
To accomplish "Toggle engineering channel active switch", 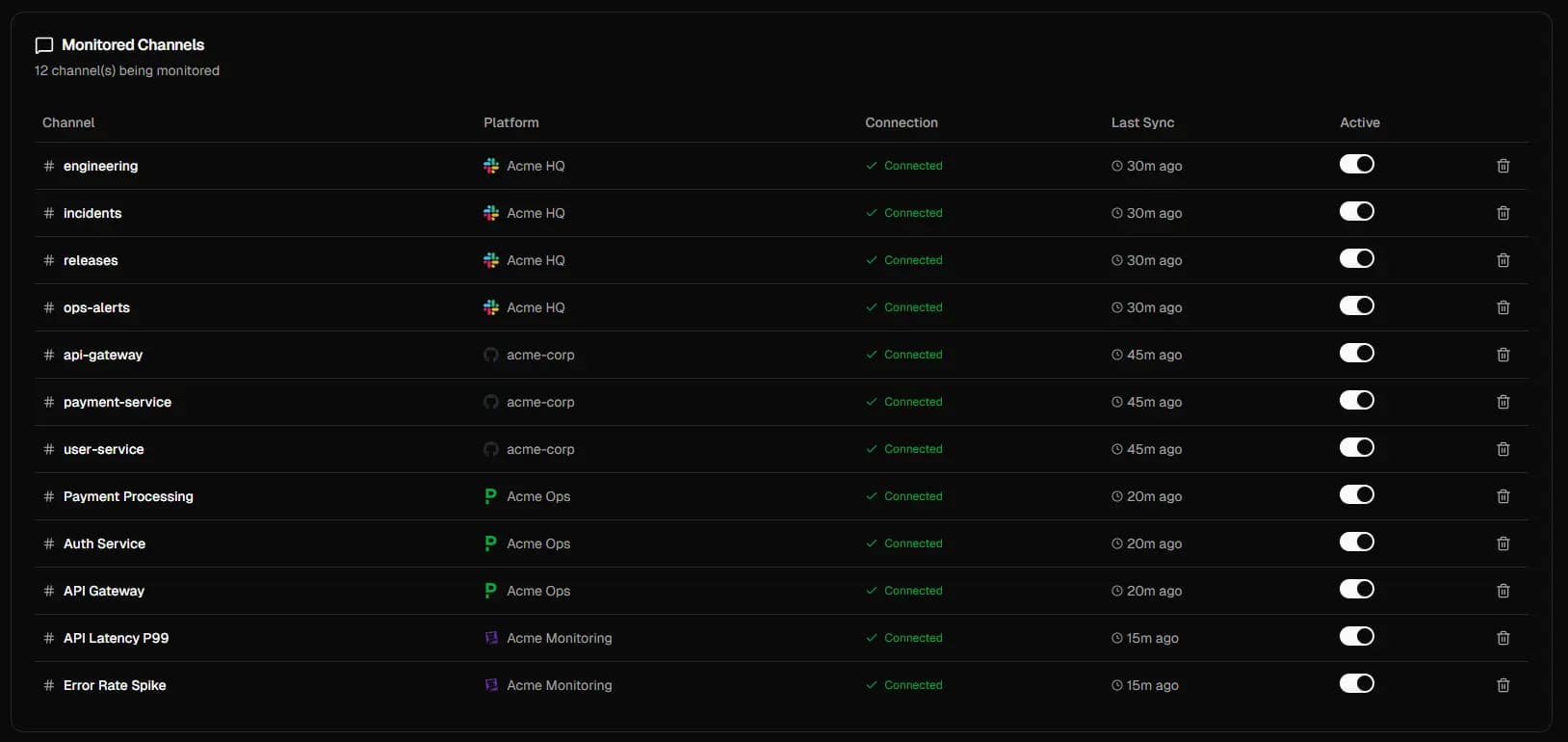I will pos(1356,164).
